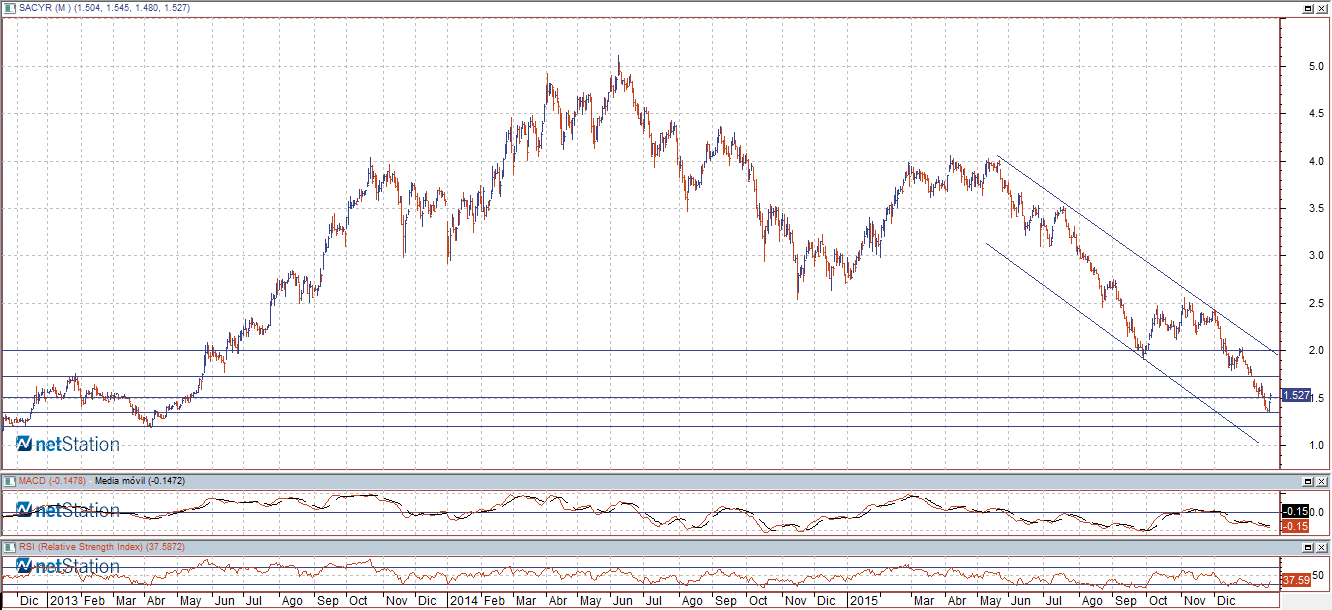Click the 37.59 RSI value tag
This screenshot has height=610, width=1332.
point(1296,580)
